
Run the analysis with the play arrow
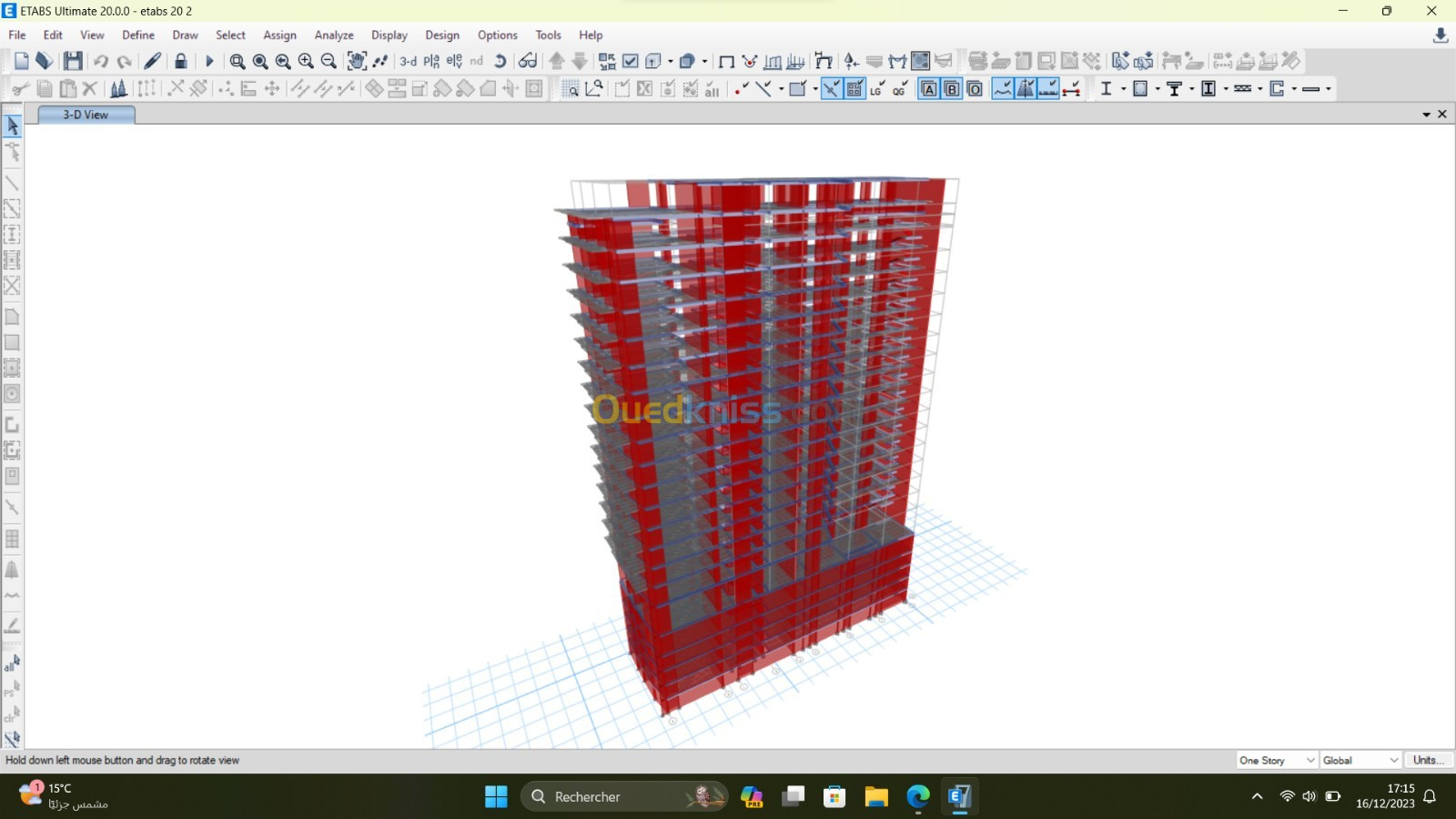[x=209, y=61]
